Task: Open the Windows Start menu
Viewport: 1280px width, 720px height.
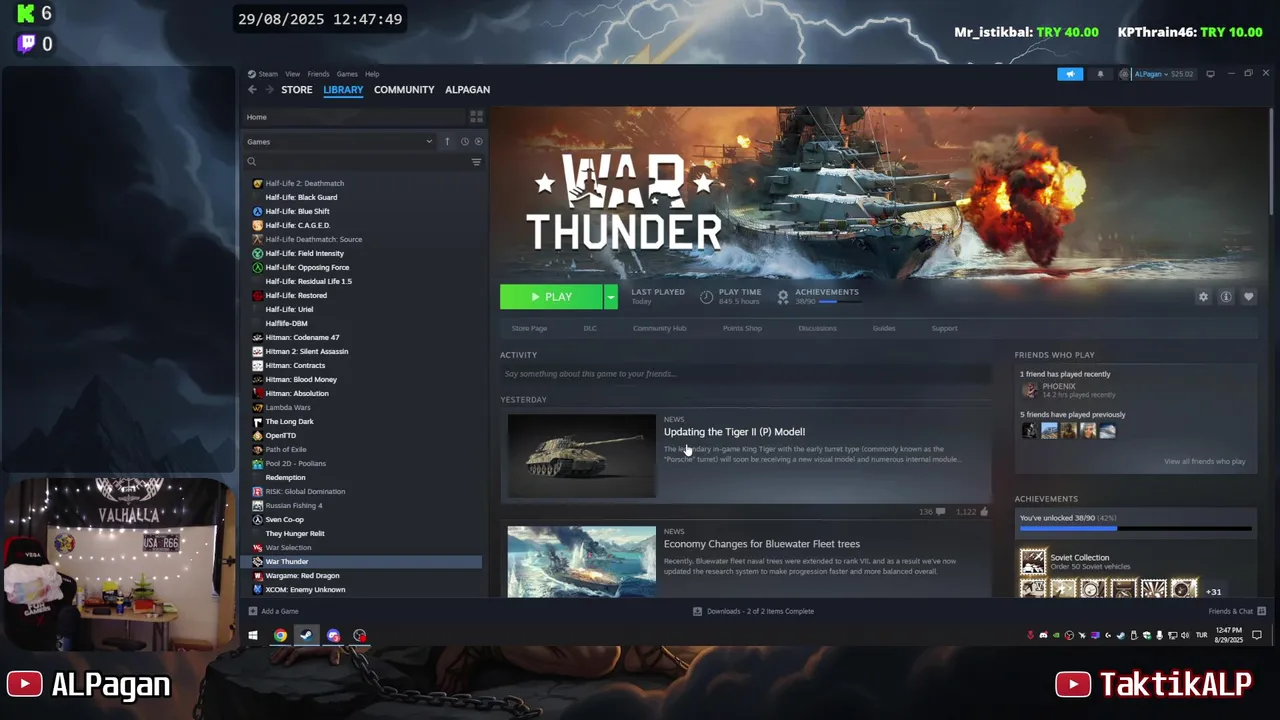Action: 253,635
